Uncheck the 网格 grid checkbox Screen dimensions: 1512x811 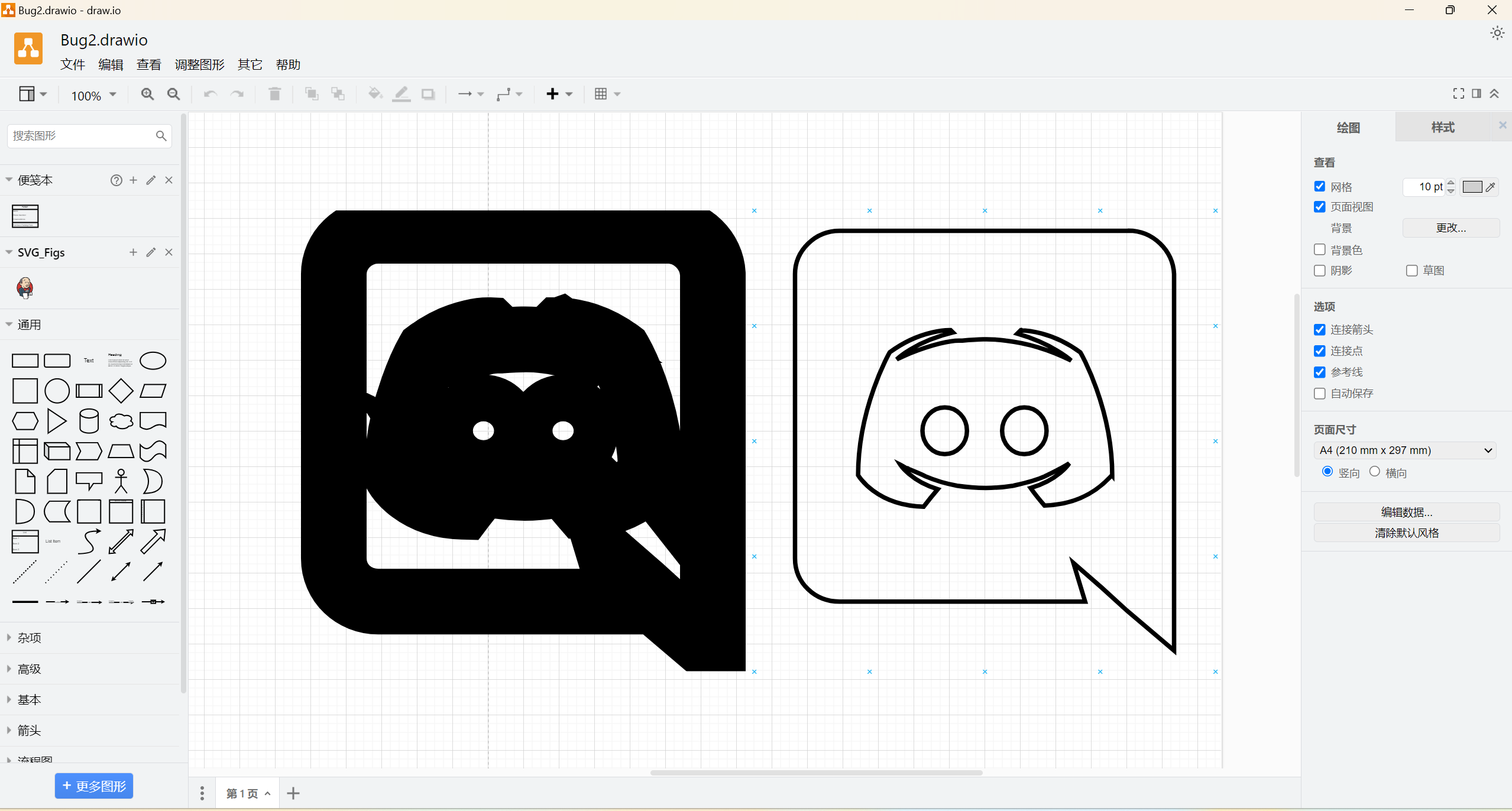click(x=1320, y=187)
